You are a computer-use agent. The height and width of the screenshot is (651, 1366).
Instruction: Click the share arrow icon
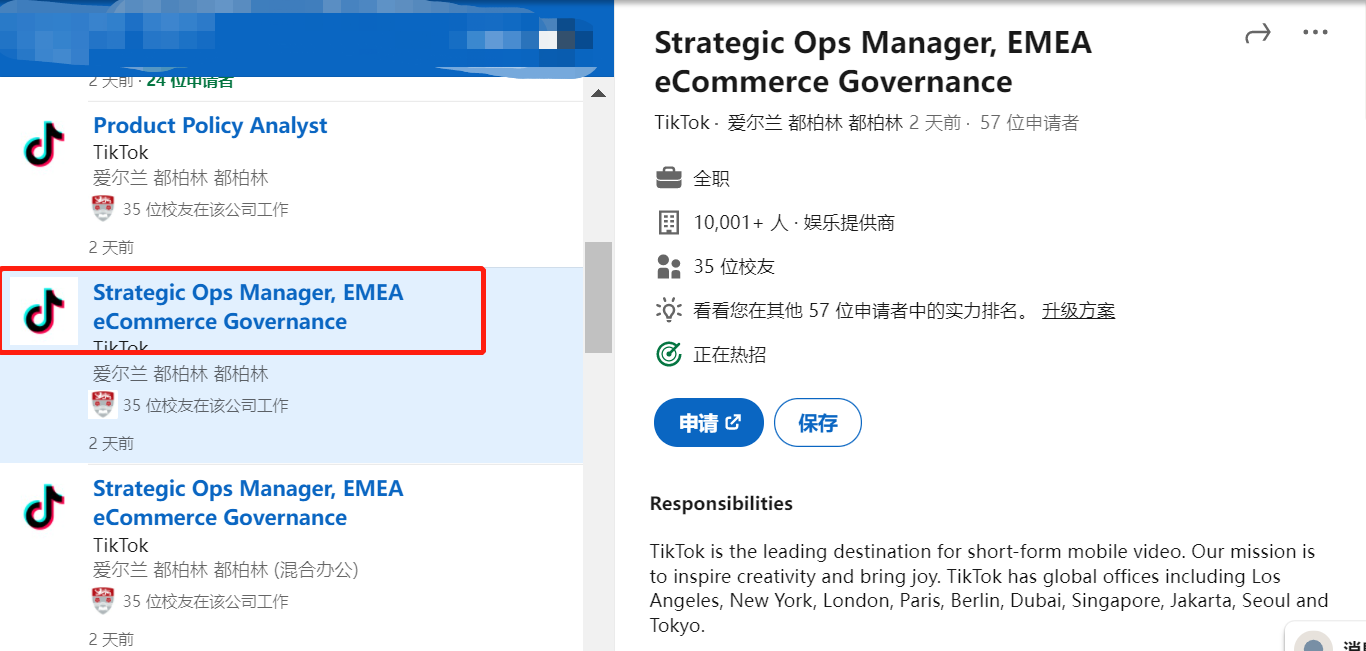click(1257, 35)
